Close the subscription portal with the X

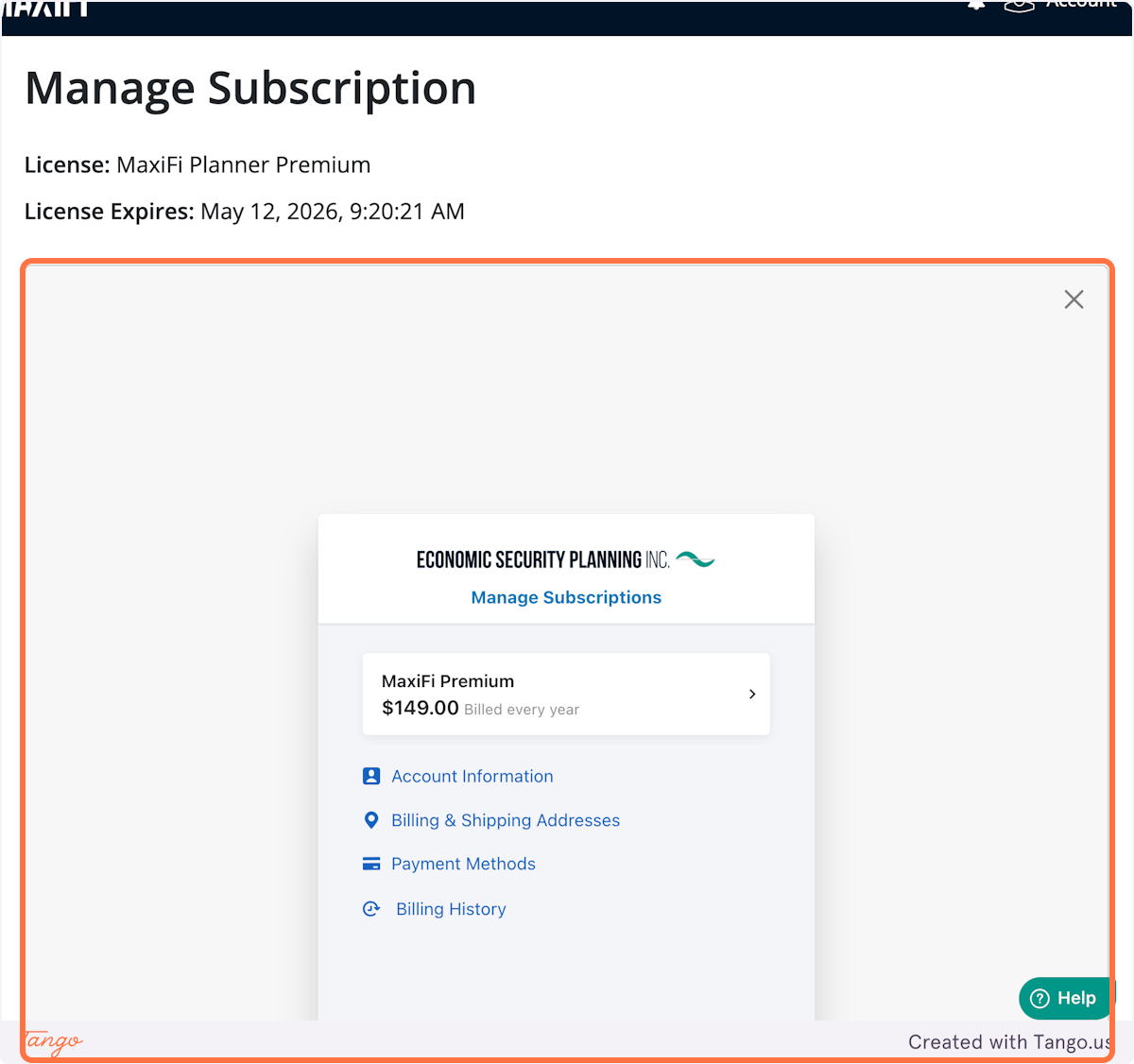coord(1074,300)
